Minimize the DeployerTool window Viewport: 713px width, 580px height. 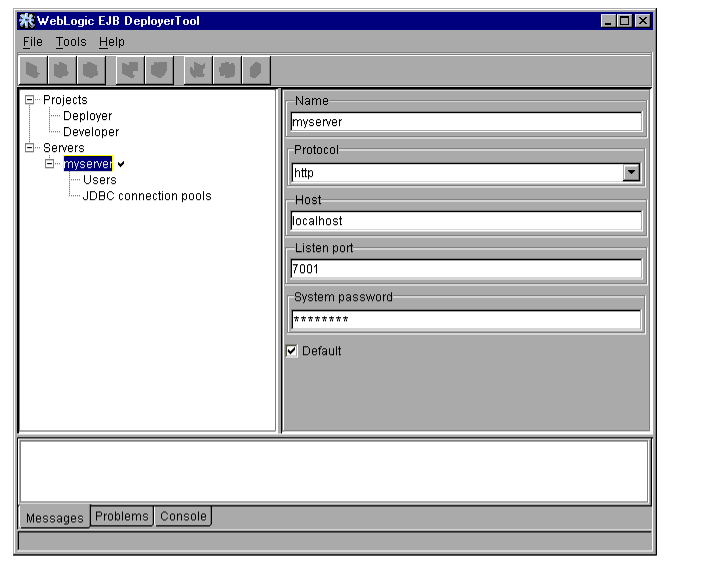coord(608,21)
